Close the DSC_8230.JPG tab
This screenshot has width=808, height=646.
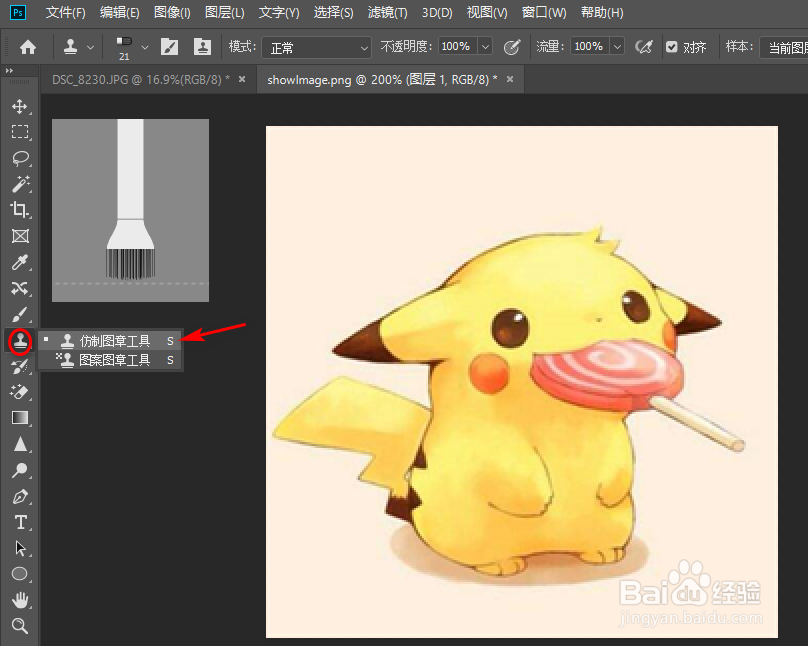pyautogui.click(x=242, y=79)
